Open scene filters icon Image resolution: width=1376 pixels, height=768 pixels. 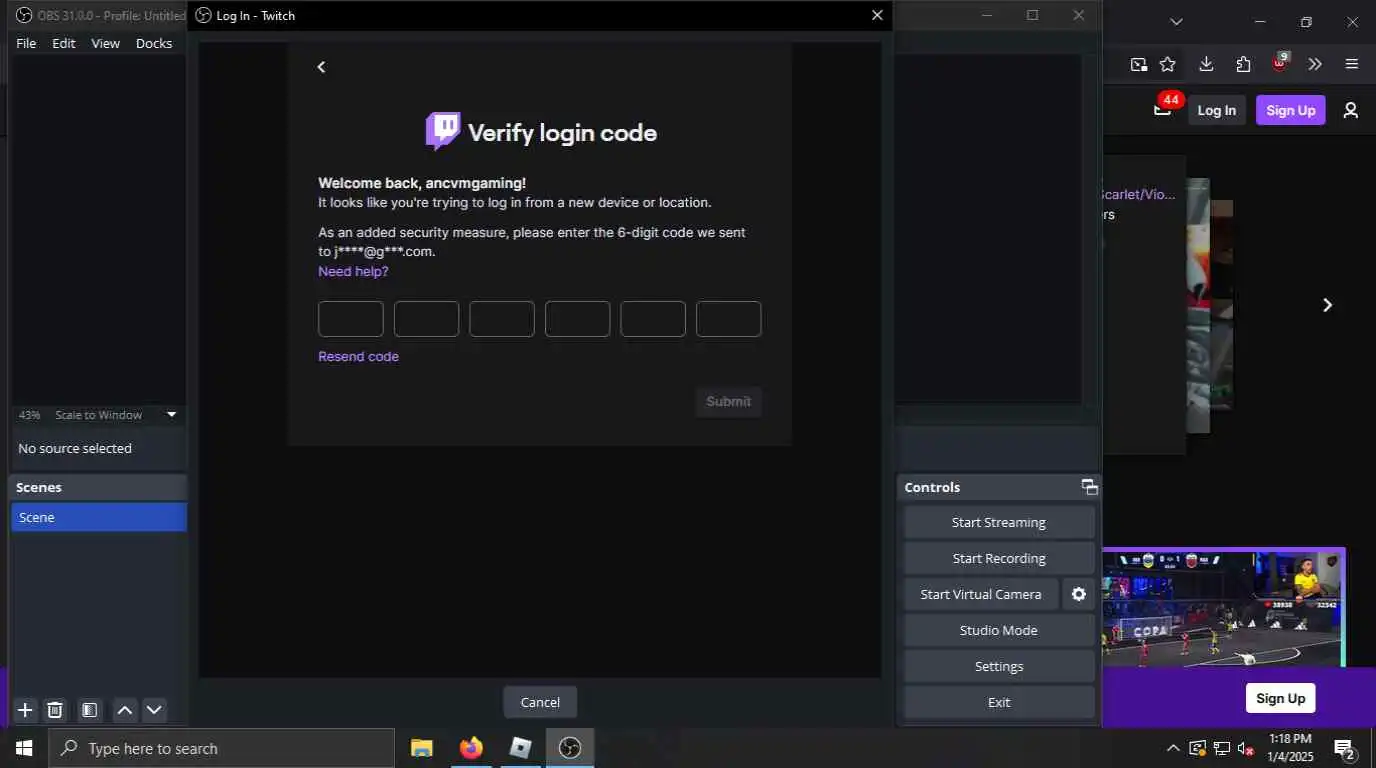[x=89, y=710]
